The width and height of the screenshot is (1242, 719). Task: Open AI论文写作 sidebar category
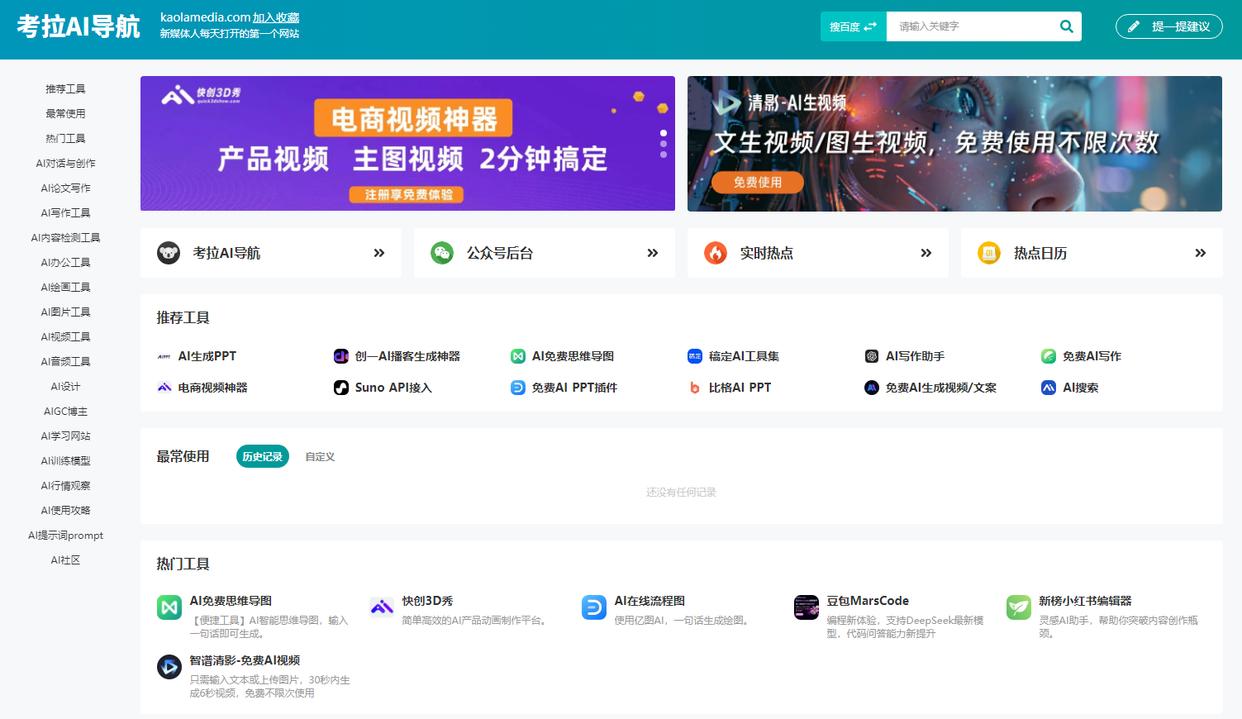66,188
